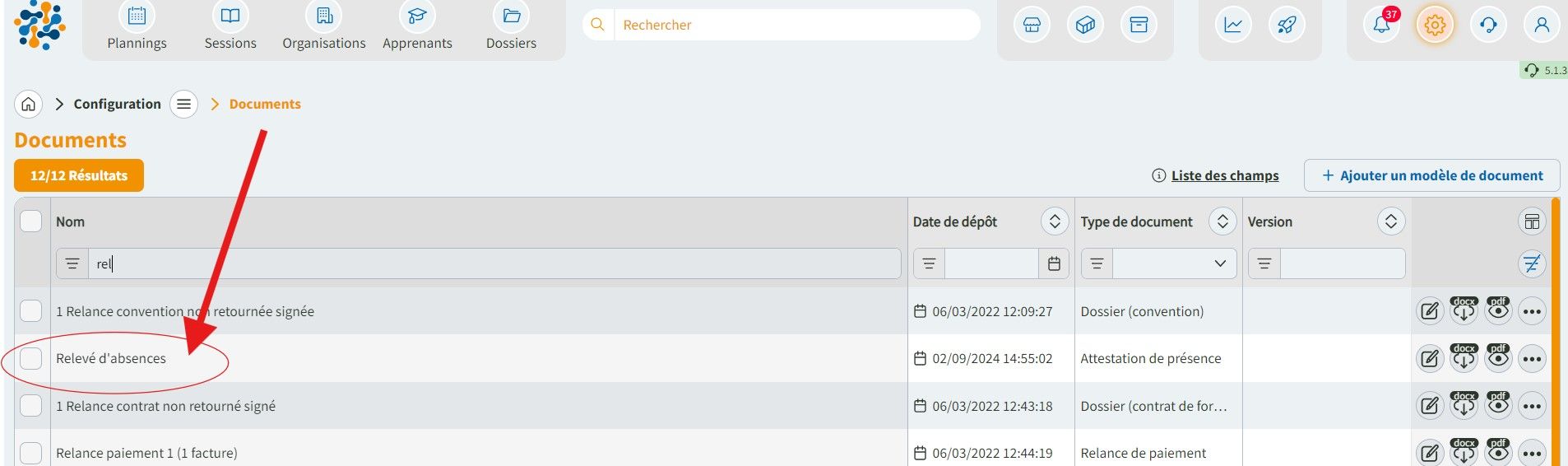Check the Relevé d'absences row checkbox

31,358
